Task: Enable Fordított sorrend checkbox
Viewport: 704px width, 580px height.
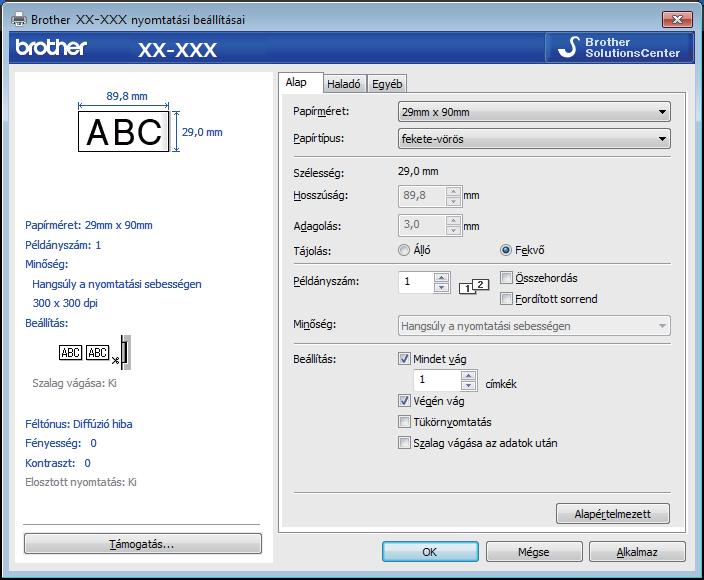Action: pos(506,299)
